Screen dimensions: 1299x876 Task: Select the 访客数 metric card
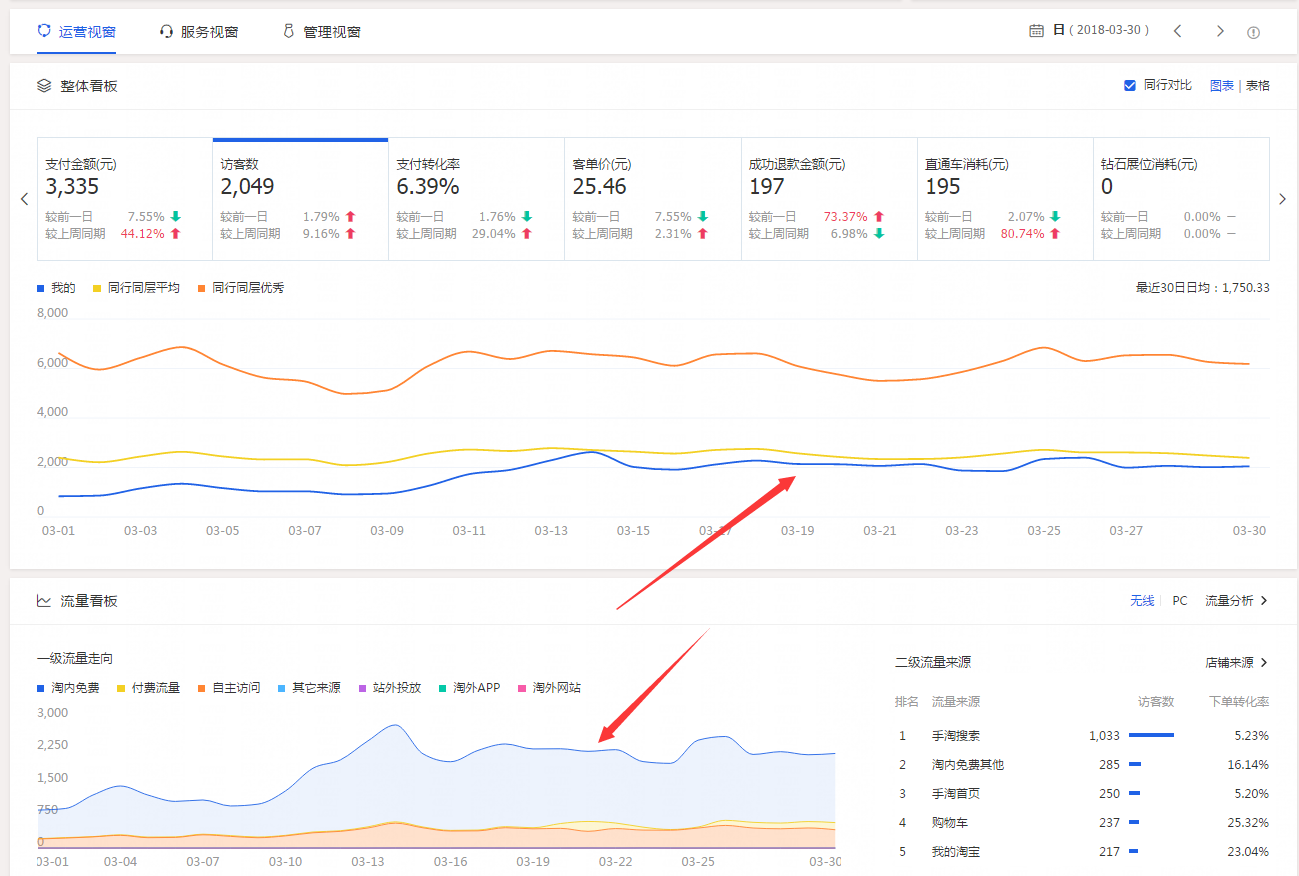click(x=300, y=199)
